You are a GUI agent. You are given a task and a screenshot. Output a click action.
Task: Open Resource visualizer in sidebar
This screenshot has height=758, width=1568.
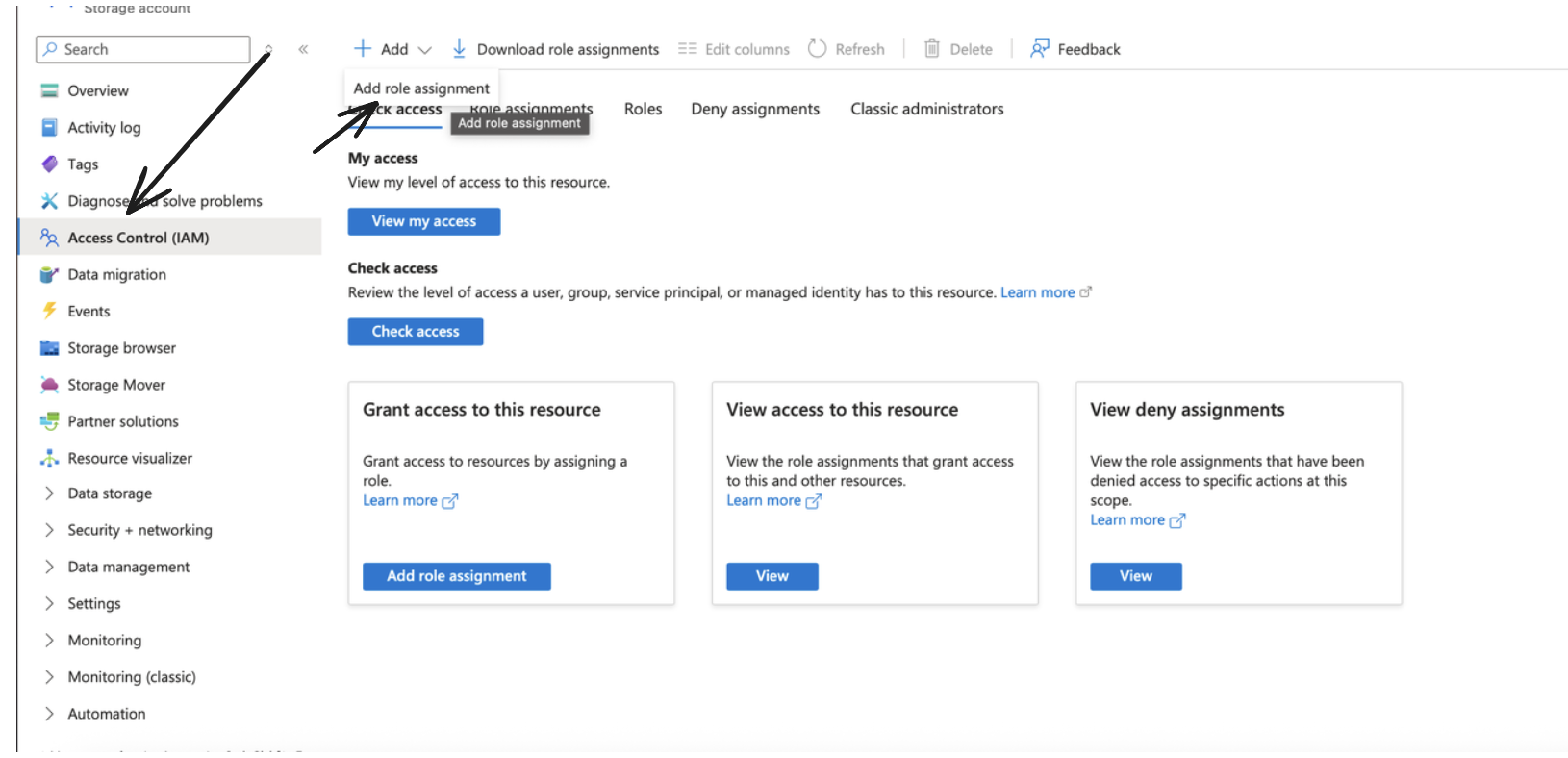coord(129,458)
